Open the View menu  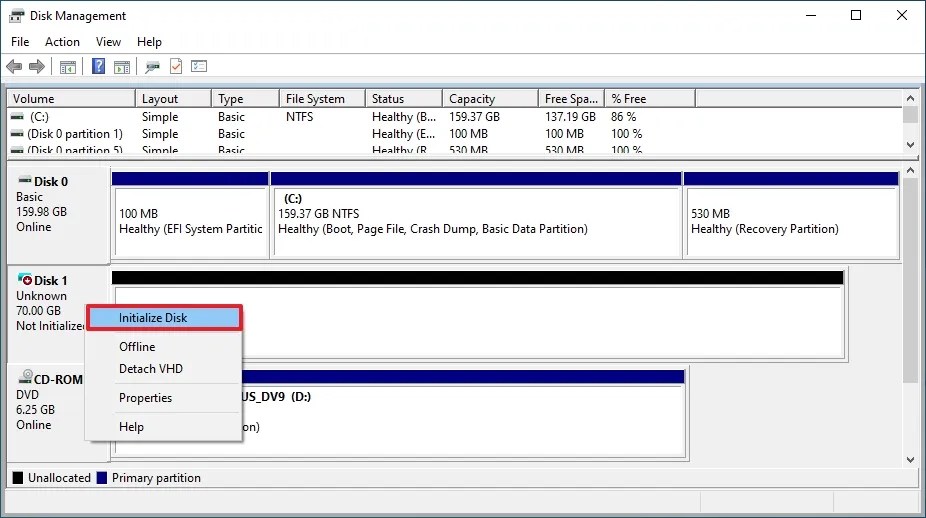click(108, 42)
